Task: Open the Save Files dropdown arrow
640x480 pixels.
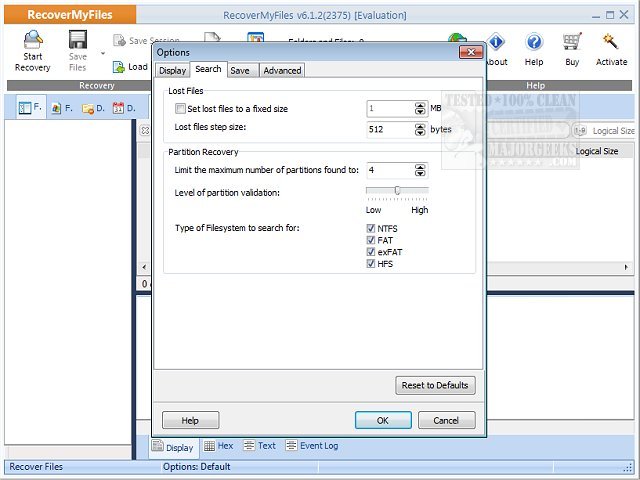Action: pos(103,53)
